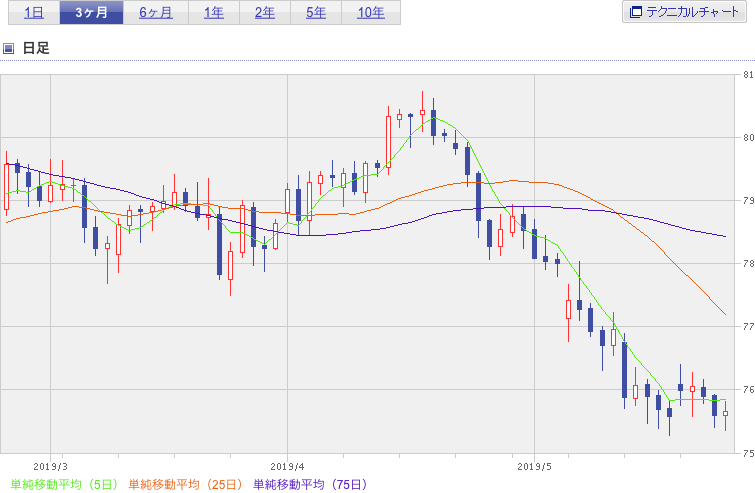Click the 77 price axis label
Image resolution: width=755 pixels, height=493 pixels.
[x=748, y=326]
